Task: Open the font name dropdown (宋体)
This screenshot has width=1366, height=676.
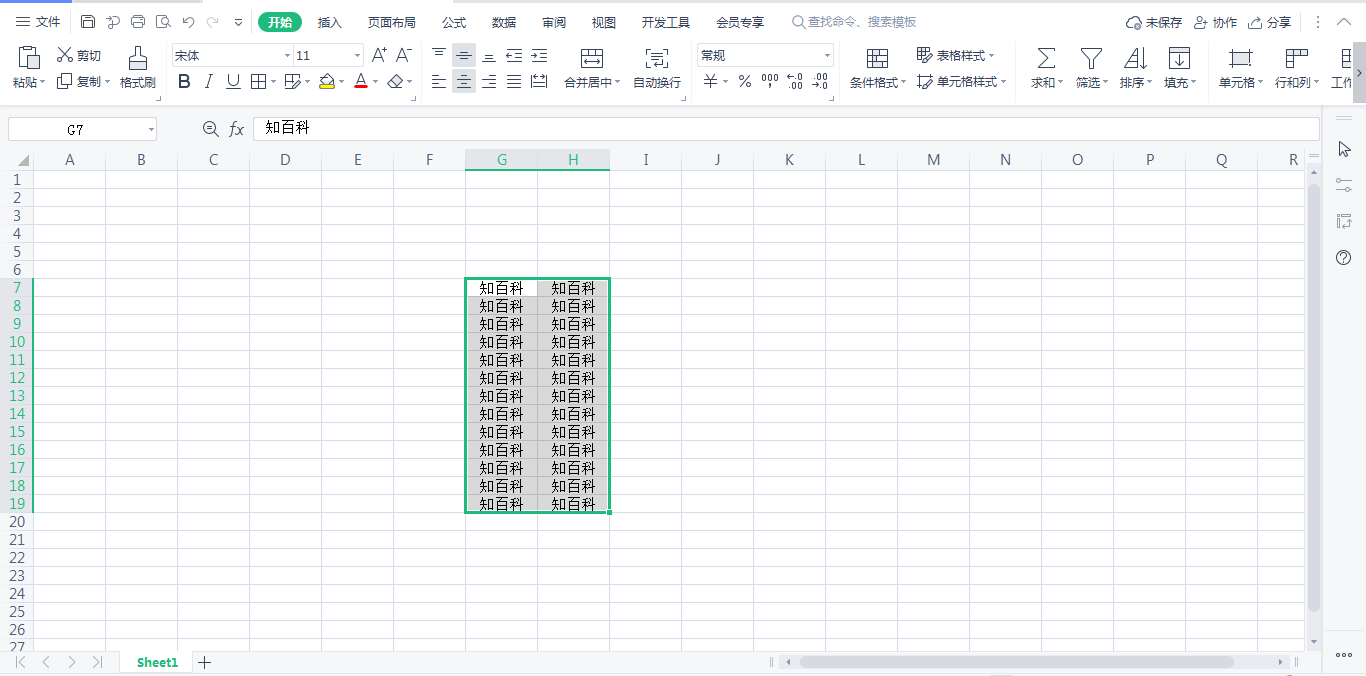Action: (x=287, y=56)
